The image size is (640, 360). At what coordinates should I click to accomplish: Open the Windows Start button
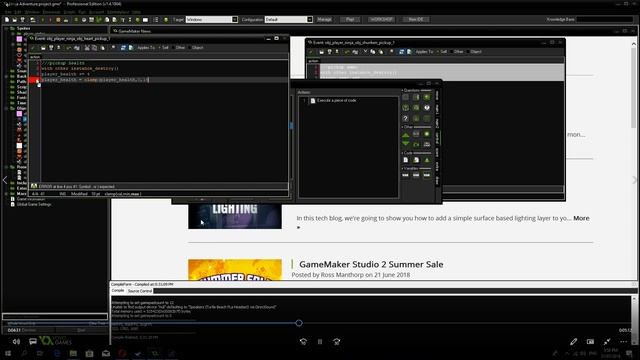pyautogui.click(x=7, y=353)
